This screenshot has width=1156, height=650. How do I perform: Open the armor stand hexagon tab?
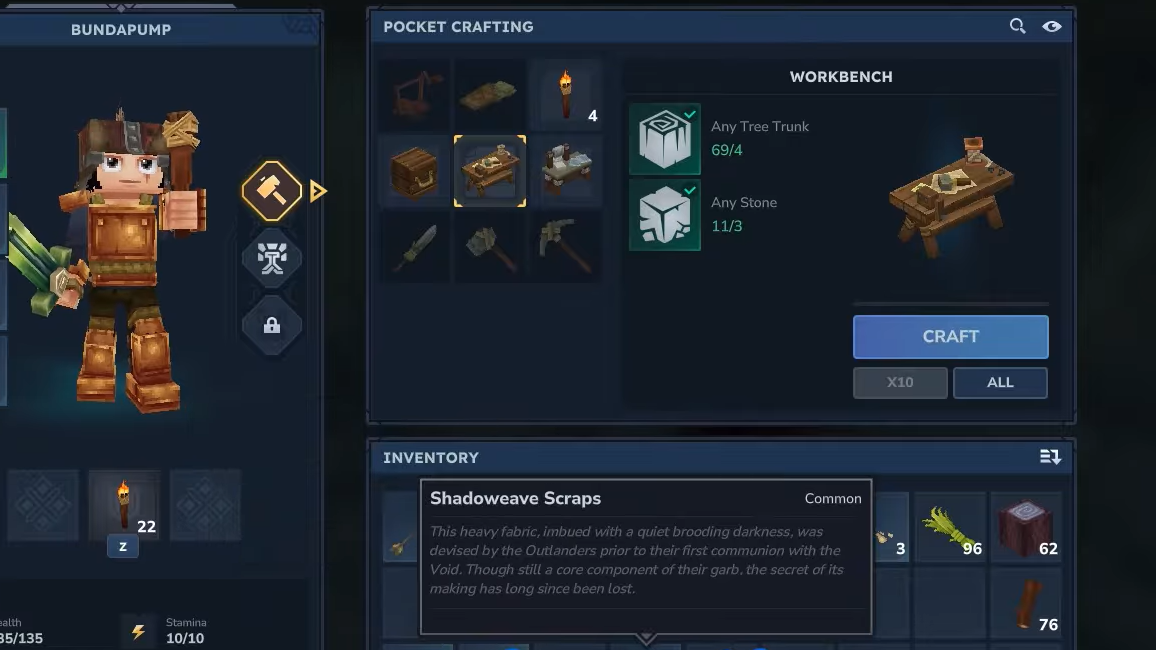click(x=272, y=258)
